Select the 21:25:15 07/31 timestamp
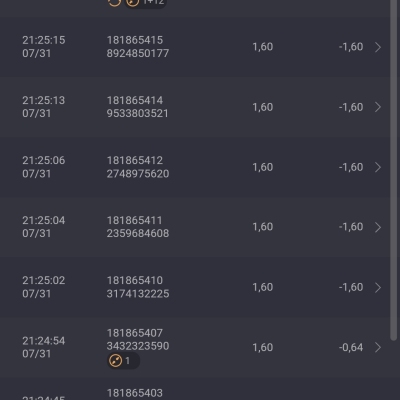The height and width of the screenshot is (400, 400). coord(44,47)
